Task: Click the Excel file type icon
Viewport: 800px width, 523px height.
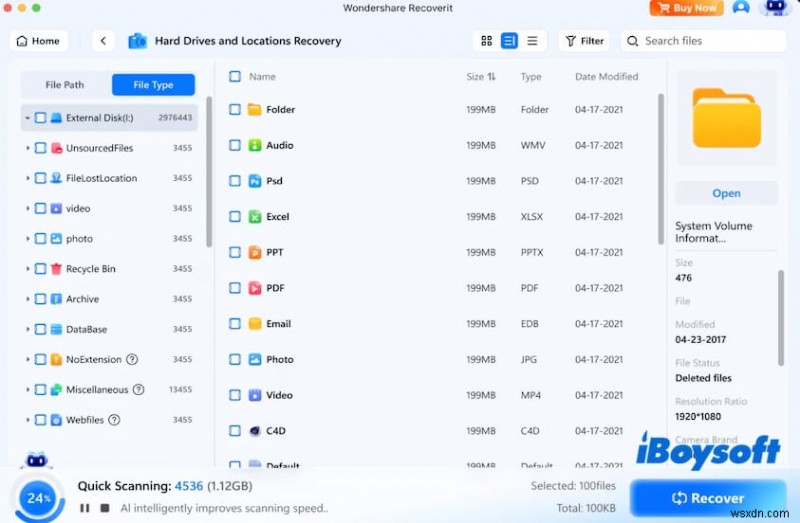Action: [x=255, y=217]
